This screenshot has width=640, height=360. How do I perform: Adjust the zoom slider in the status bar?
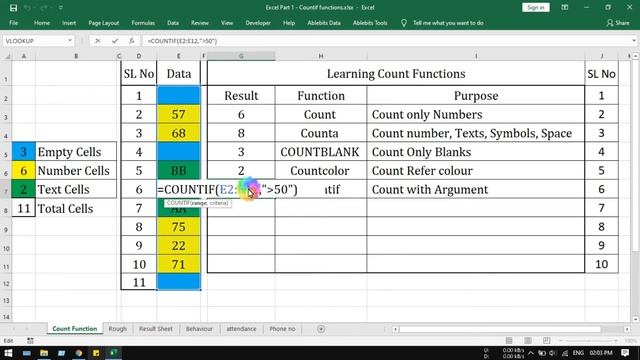point(589,340)
